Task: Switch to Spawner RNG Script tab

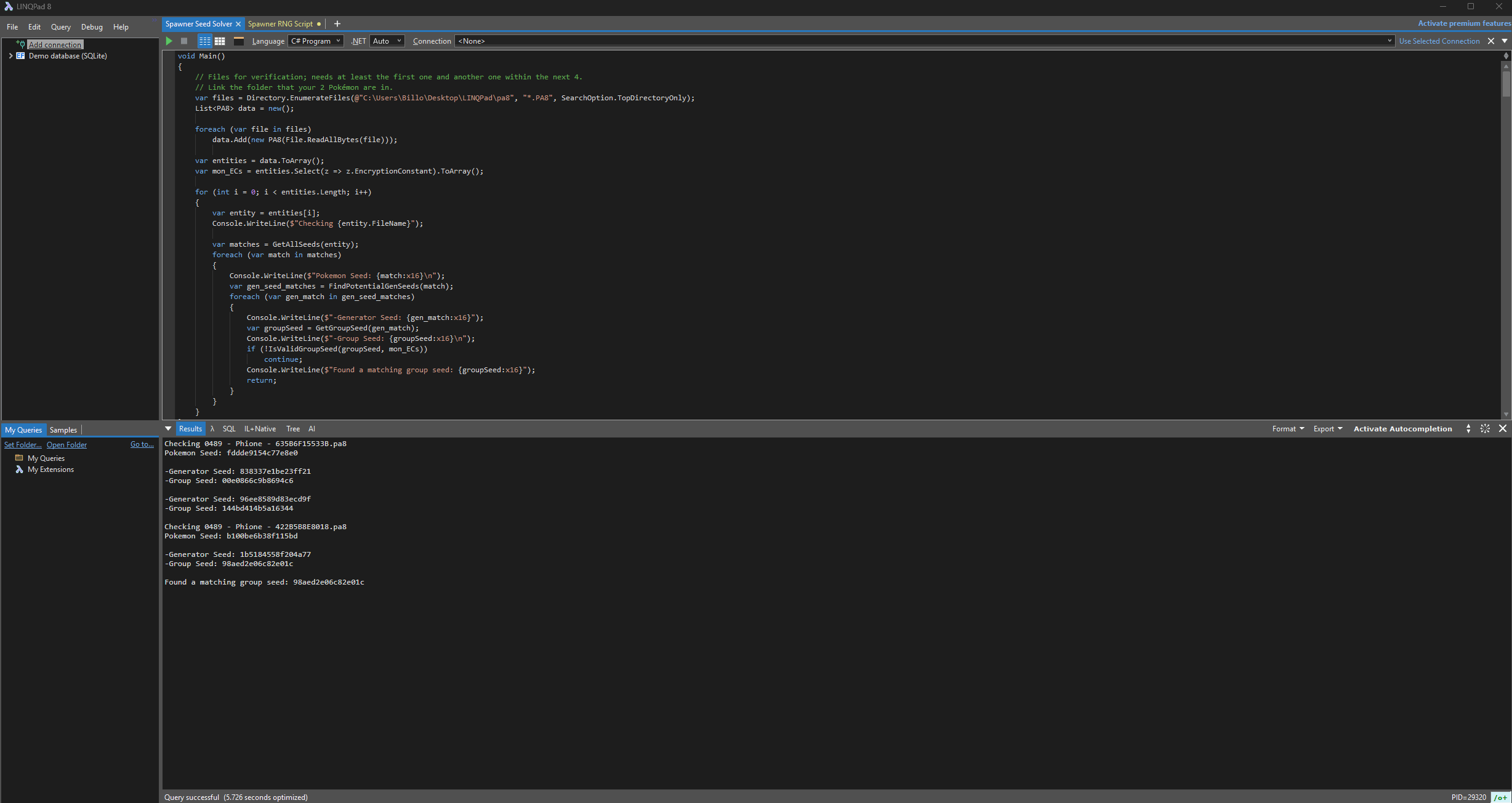Action: pyautogui.click(x=280, y=24)
